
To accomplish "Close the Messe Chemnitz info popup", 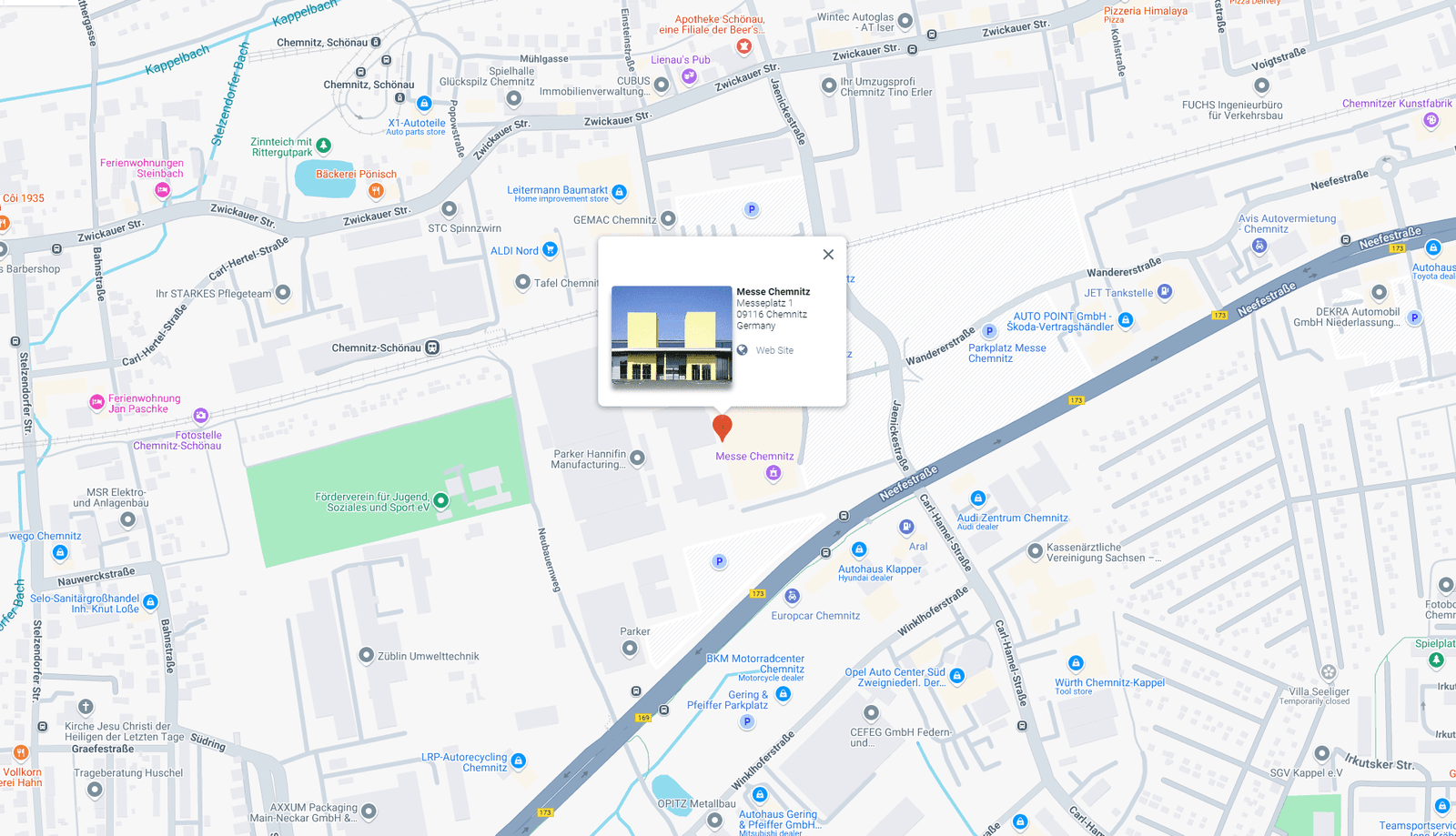I will [x=828, y=255].
